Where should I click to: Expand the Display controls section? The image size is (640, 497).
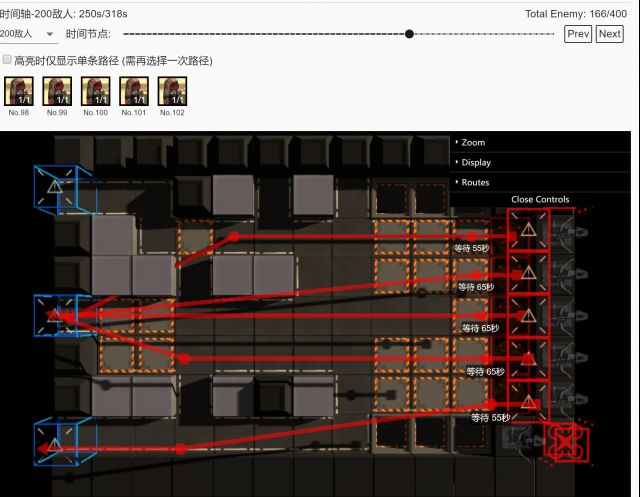click(x=475, y=162)
